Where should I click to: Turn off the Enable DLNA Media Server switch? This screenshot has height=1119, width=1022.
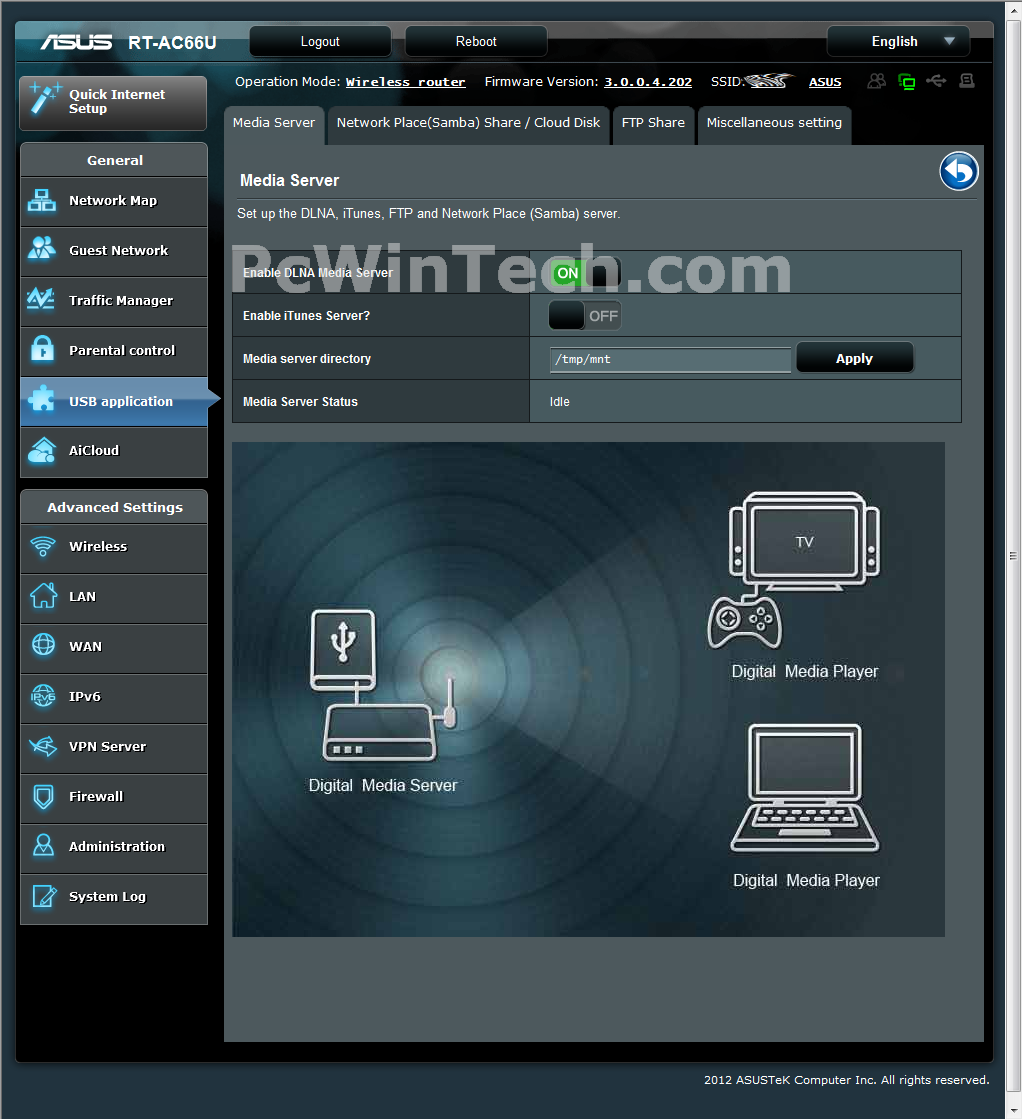click(585, 273)
